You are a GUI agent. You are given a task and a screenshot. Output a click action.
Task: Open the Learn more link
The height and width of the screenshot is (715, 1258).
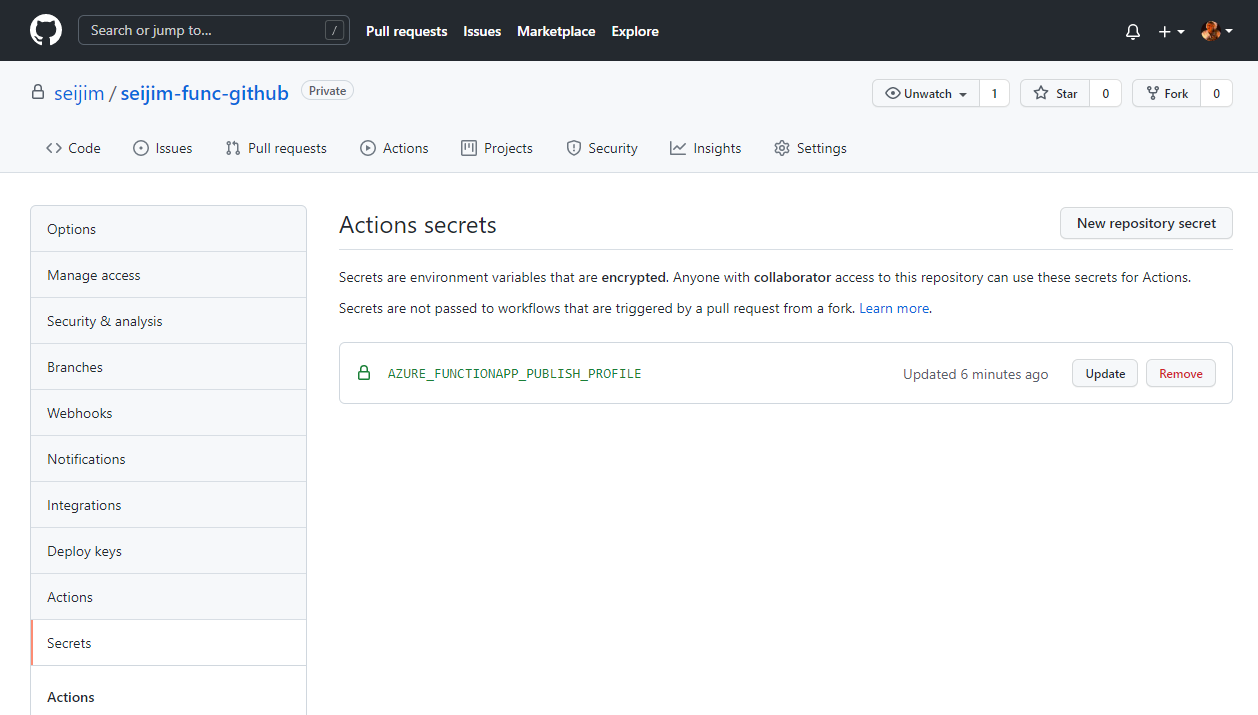(893, 308)
